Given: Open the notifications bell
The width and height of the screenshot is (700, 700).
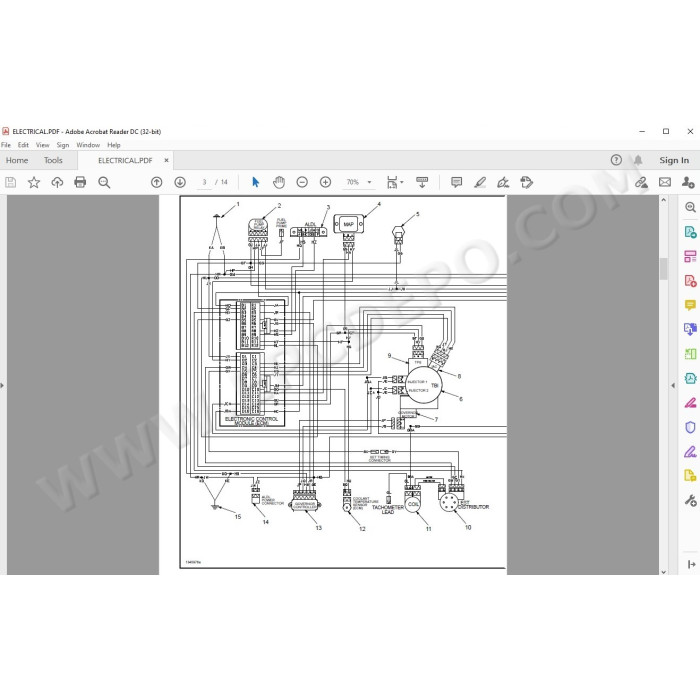Looking at the screenshot, I should click(x=638, y=160).
